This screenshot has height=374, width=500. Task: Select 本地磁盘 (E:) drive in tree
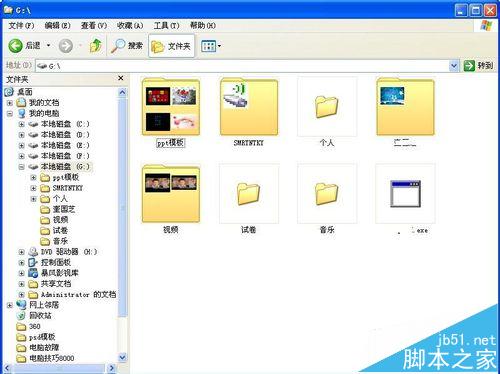coord(65,145)
